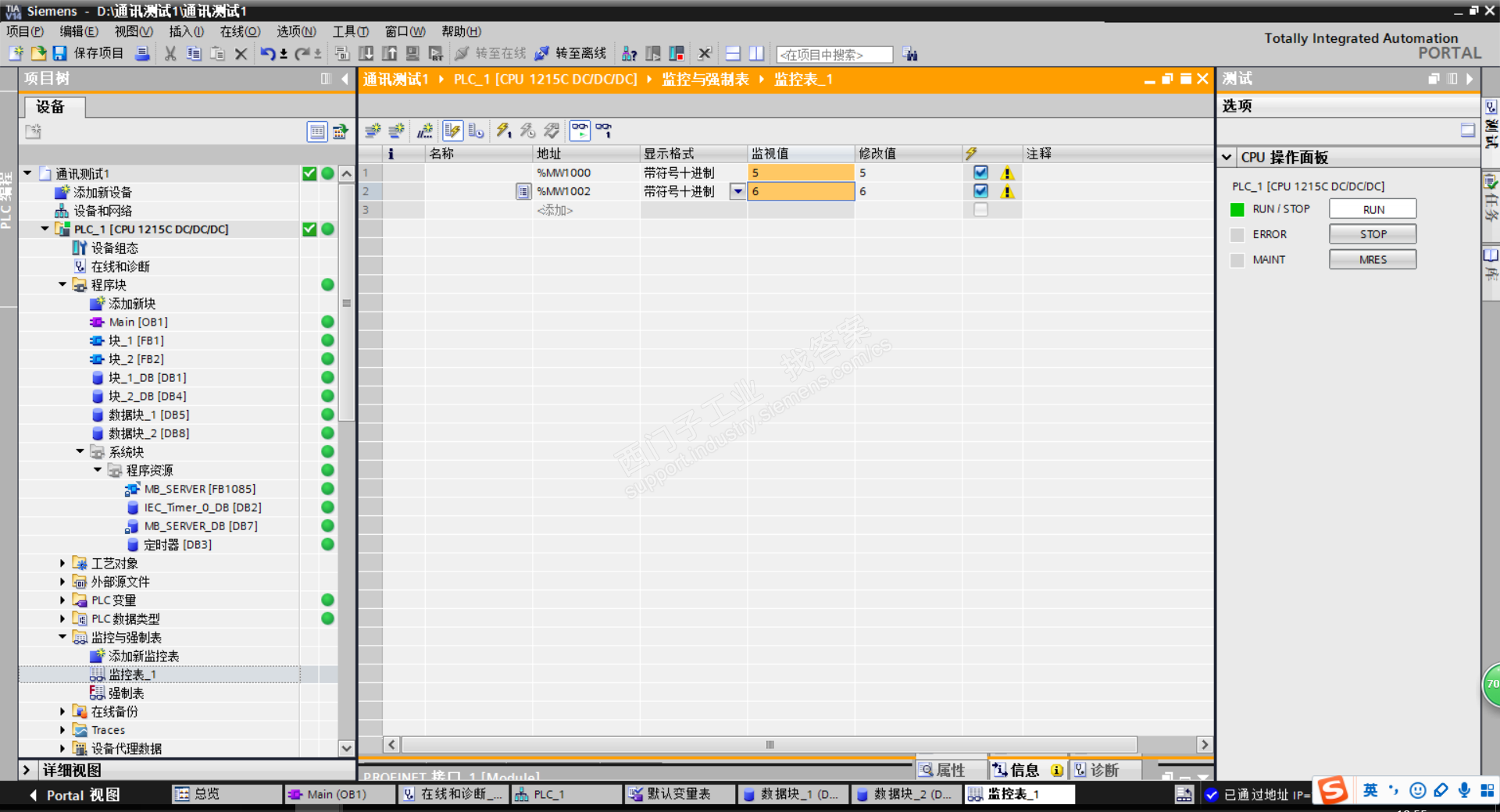The image size is (1500, 812).
Task: Open Main [OB1] block in project tree
Action: pyautogui.click(x=137, y=322)
